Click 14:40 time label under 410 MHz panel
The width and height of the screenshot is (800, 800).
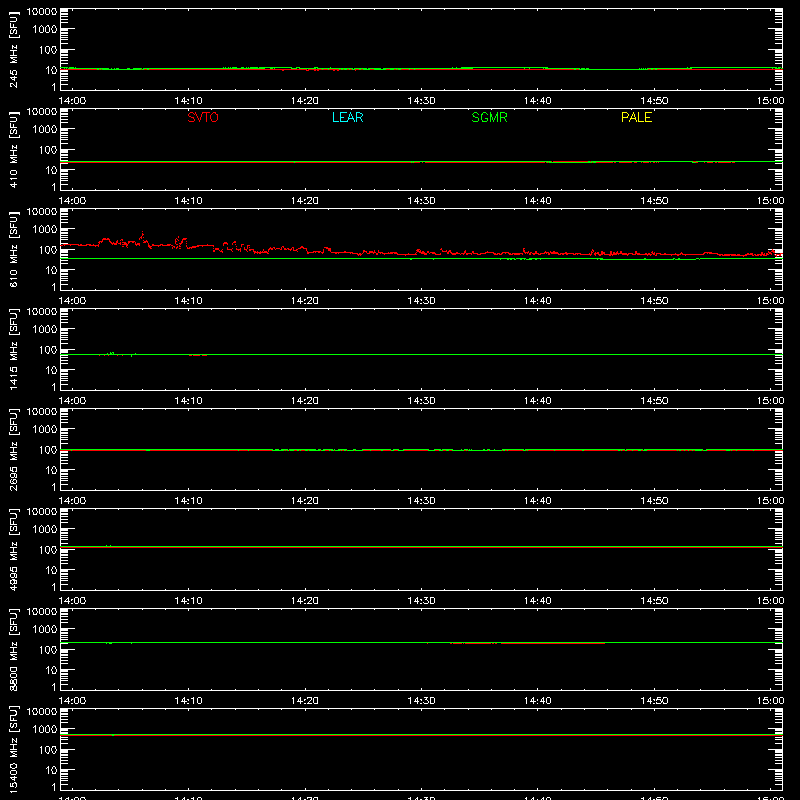pos(538,201)
